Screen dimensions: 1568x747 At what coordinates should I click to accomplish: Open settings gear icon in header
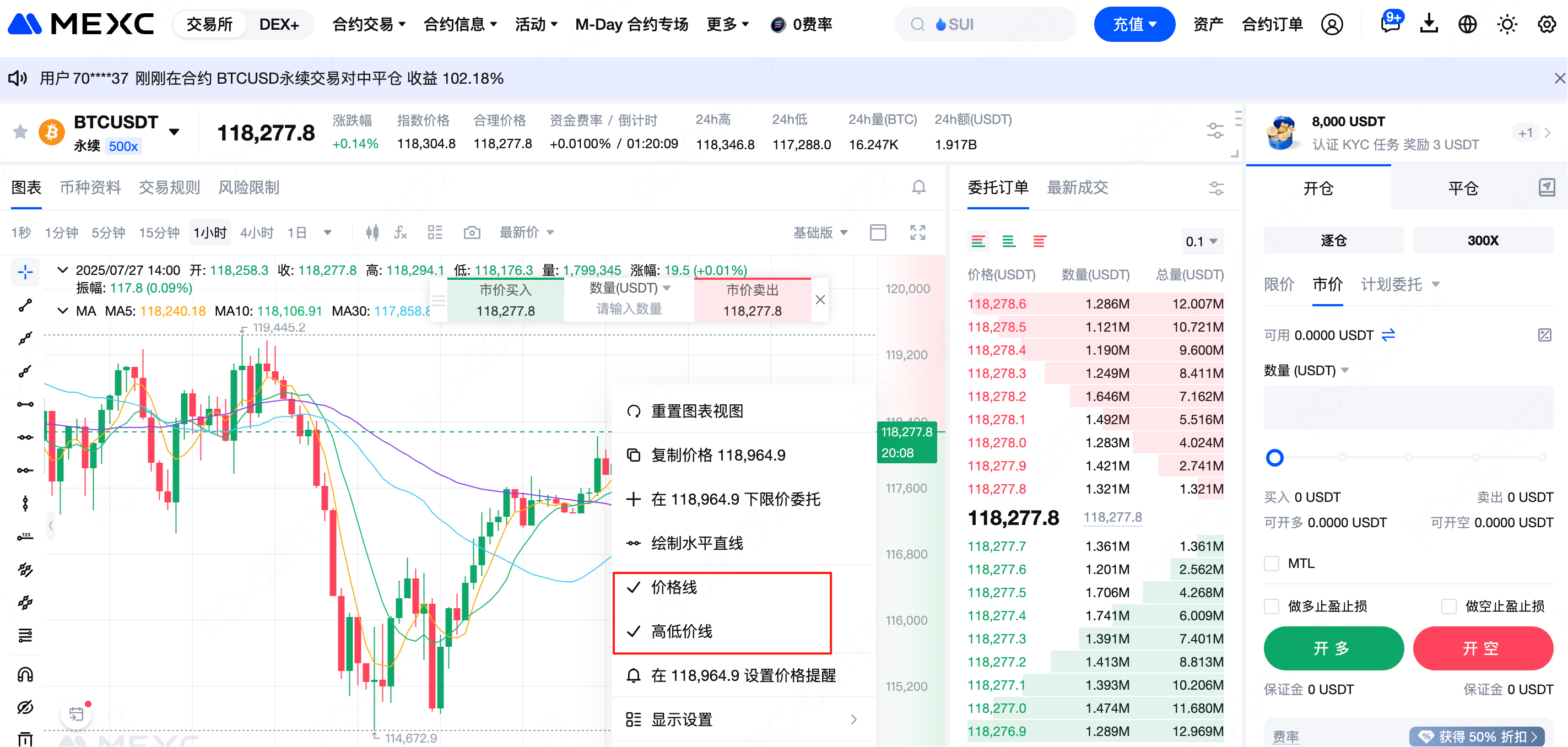coord(1547,24)
